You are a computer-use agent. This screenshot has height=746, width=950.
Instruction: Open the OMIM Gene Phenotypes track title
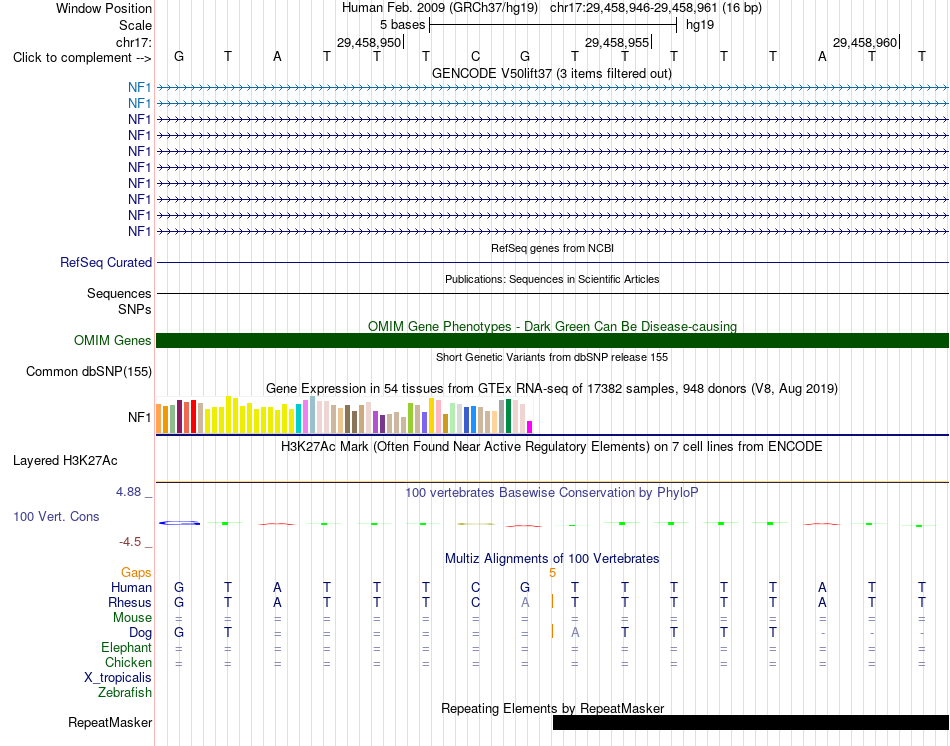[x=552, y=326]
